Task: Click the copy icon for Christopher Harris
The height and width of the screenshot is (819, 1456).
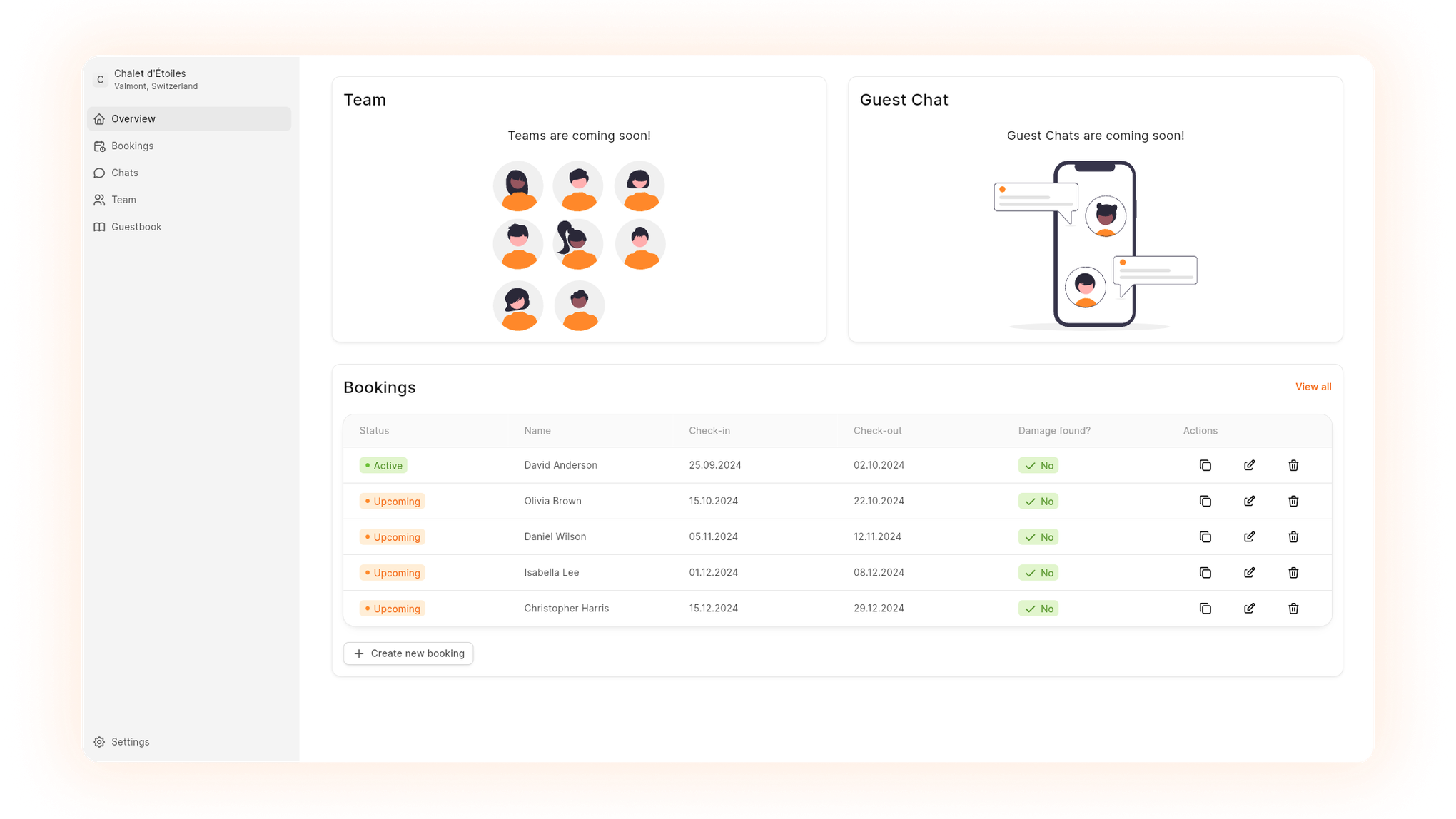Action: pos(1205,608)
